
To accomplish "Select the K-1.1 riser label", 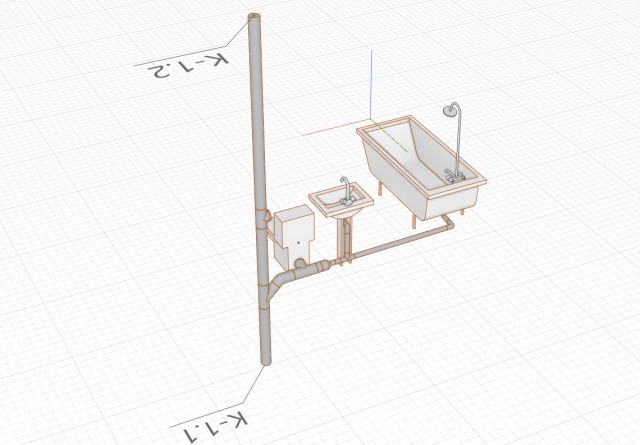I will 215,428.
